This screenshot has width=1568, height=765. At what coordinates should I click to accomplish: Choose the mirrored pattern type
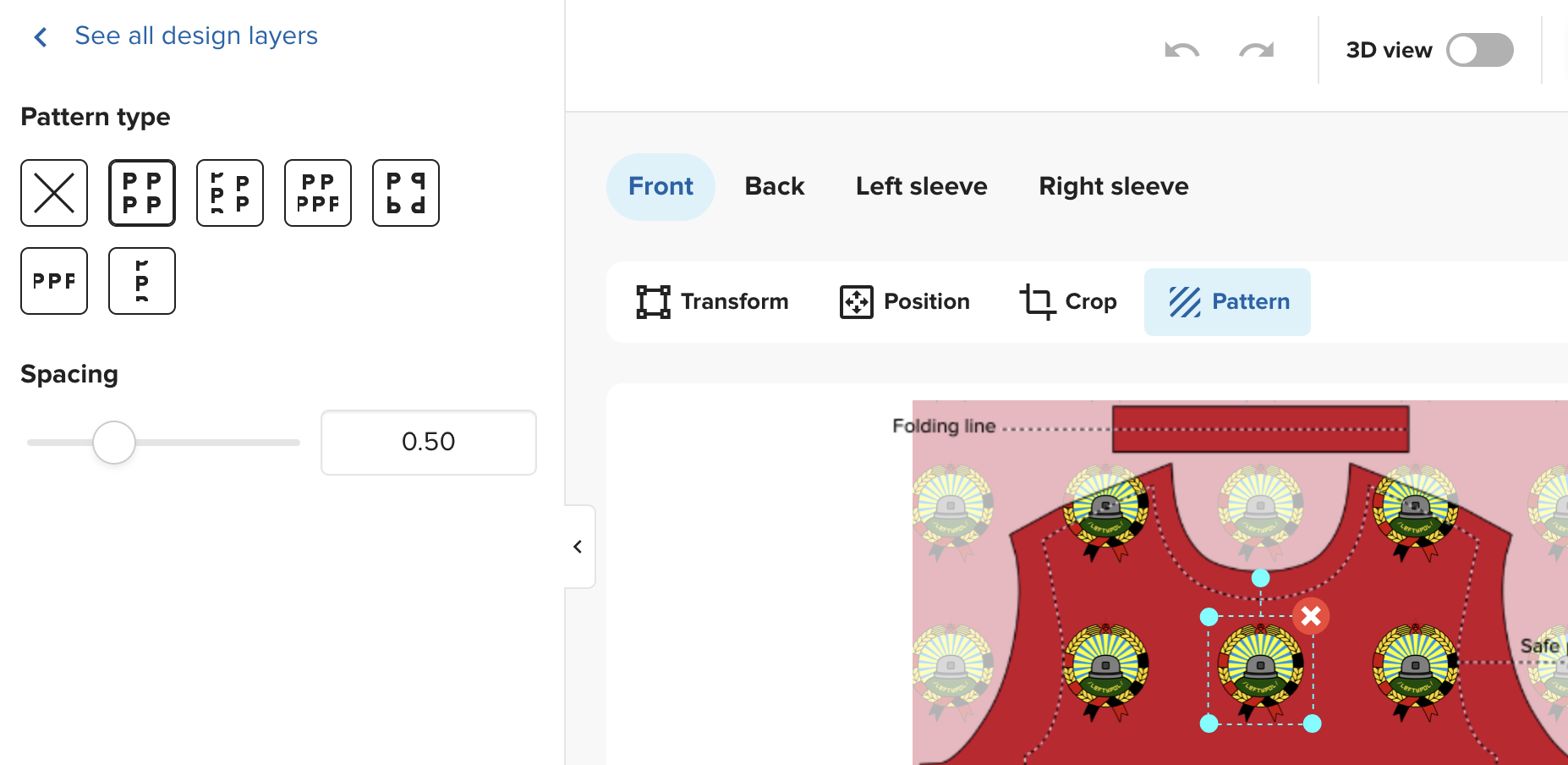pos(406,193)
